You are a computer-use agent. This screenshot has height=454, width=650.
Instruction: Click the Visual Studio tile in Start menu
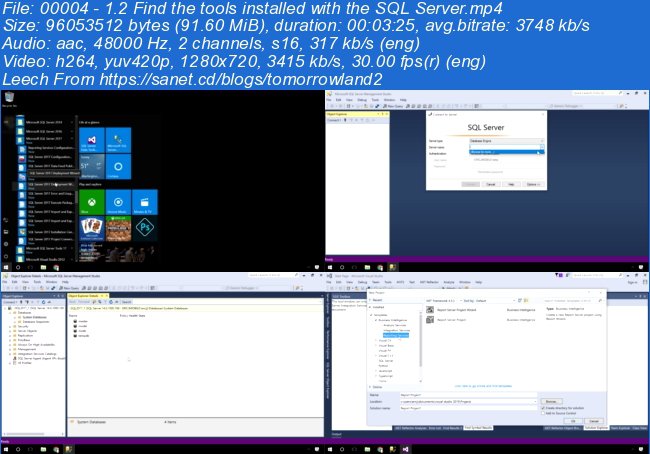(x=90, y=140)
